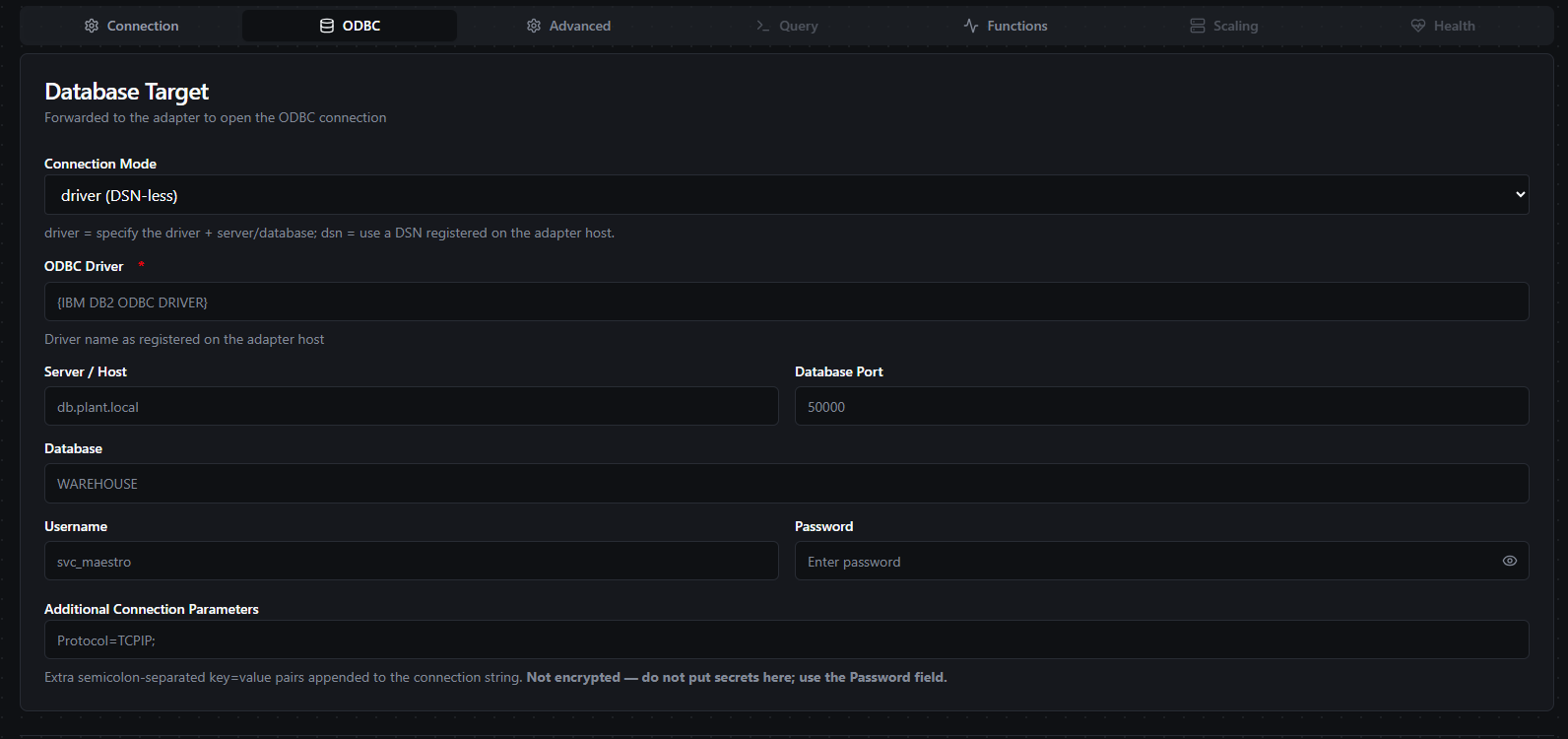The height and width of the screenshot is (739, 1568).
Task: Go to the Scaling tab
Action: coord(1224,26)
